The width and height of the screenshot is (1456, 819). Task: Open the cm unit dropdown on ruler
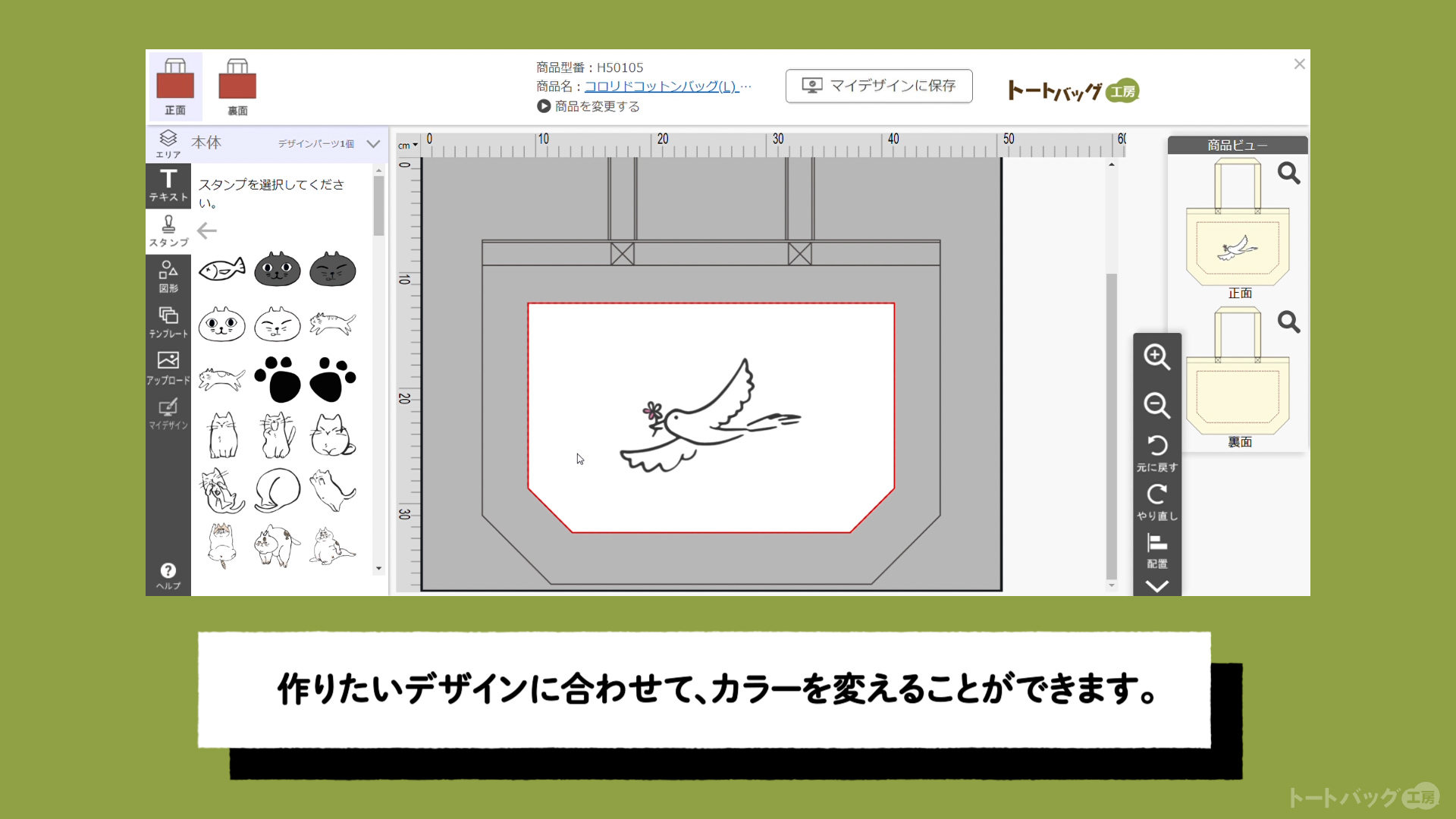pos(408,146)
